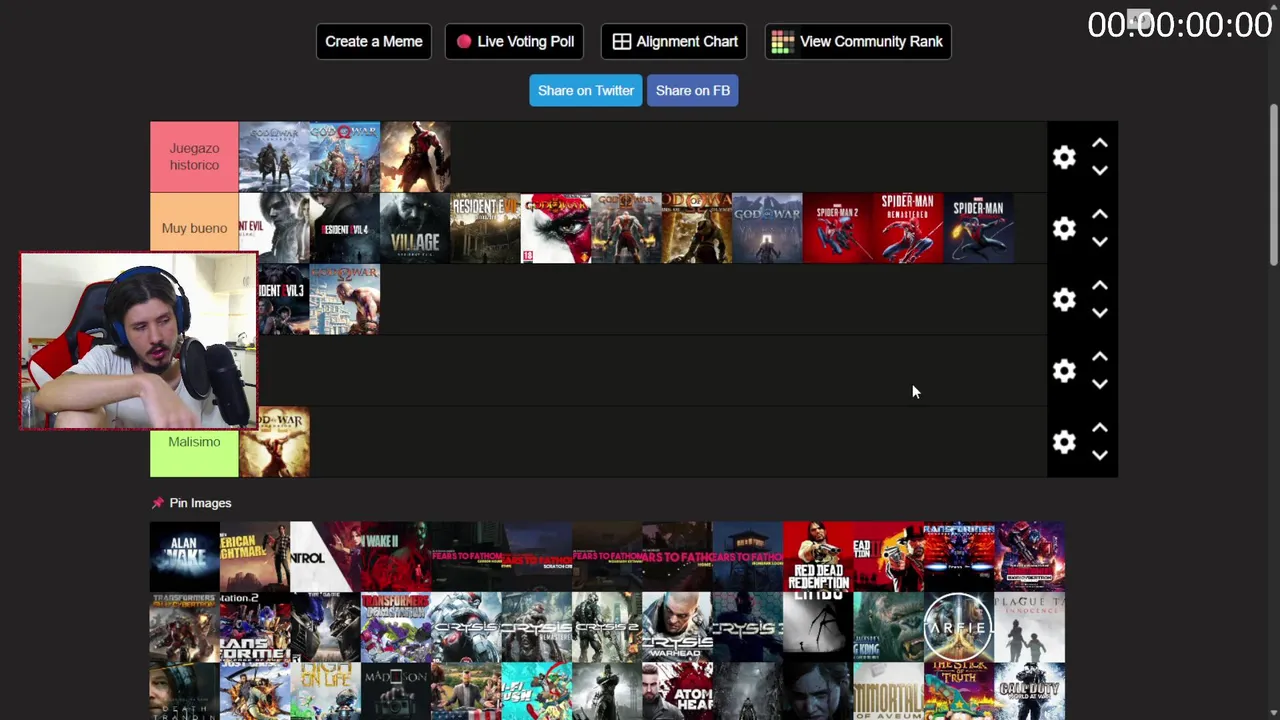
Task: Start a Live Voting Poll
Action: pyautogui.click(x=514, y=41)
